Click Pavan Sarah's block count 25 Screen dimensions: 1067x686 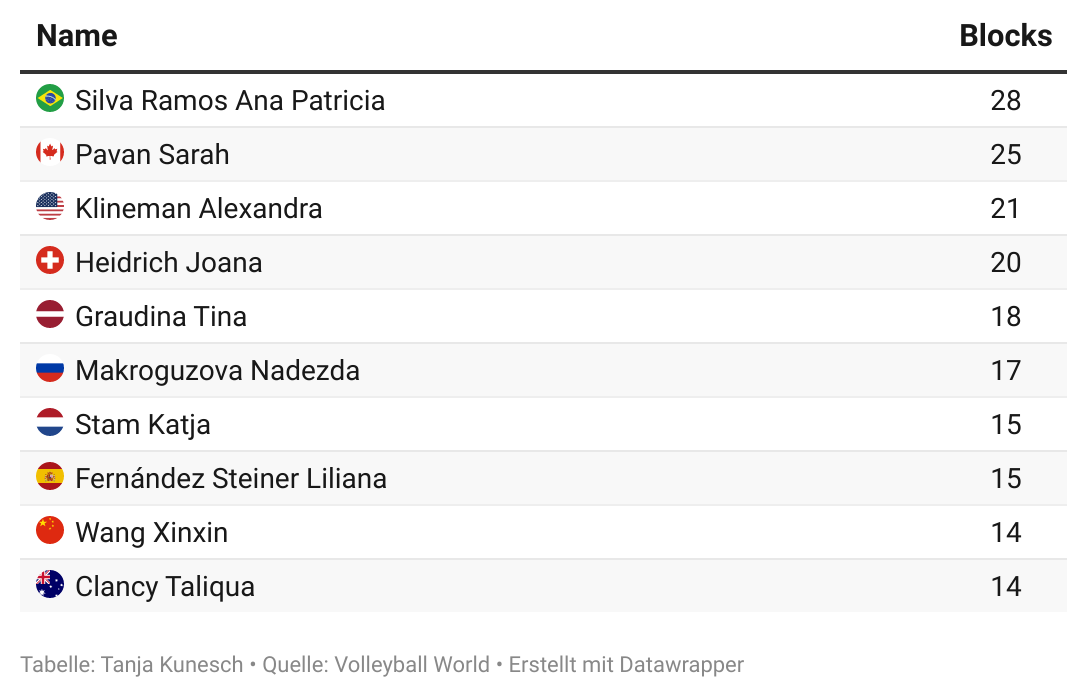tap(1005, 154)
